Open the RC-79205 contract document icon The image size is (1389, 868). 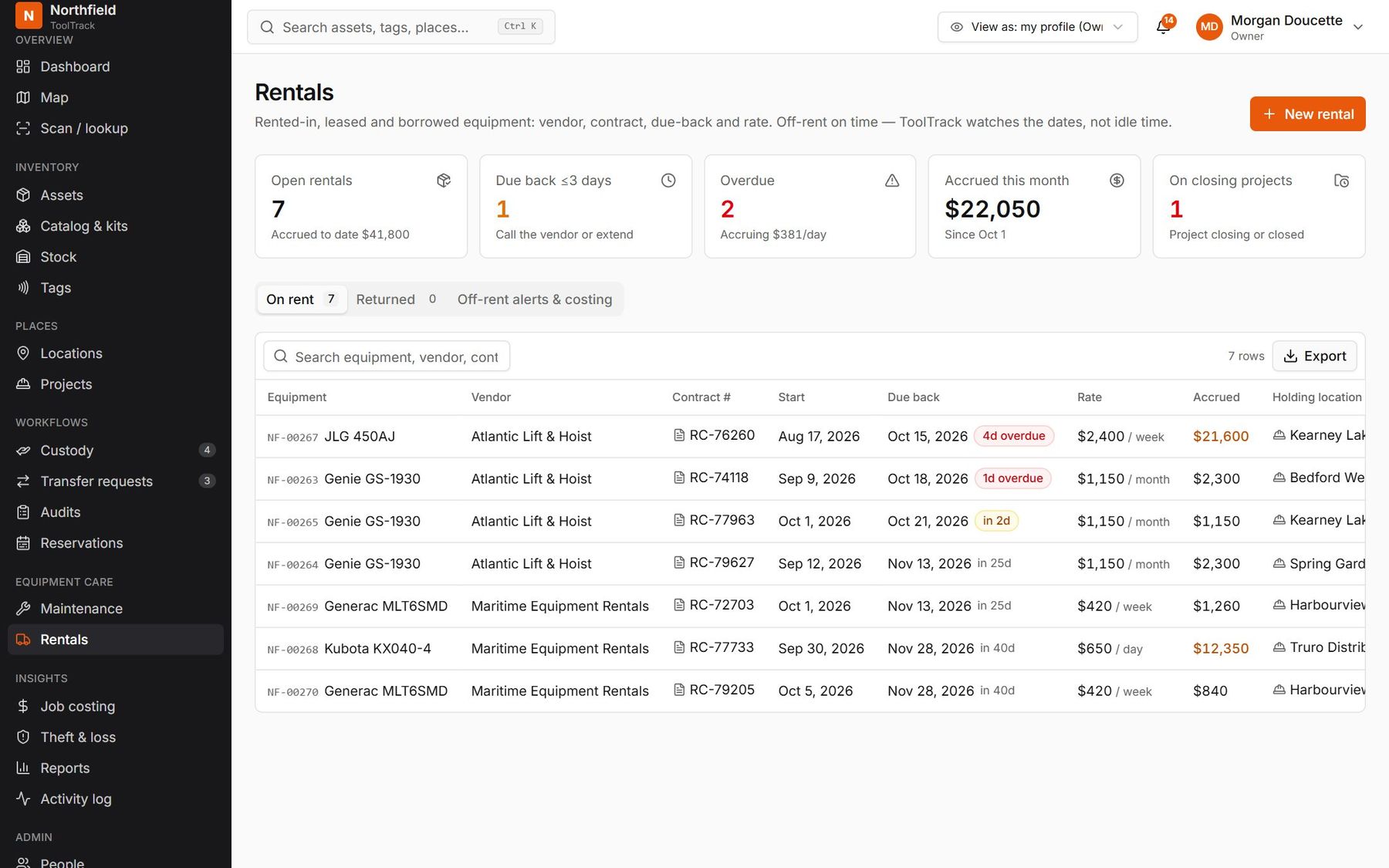click(679, 690)
